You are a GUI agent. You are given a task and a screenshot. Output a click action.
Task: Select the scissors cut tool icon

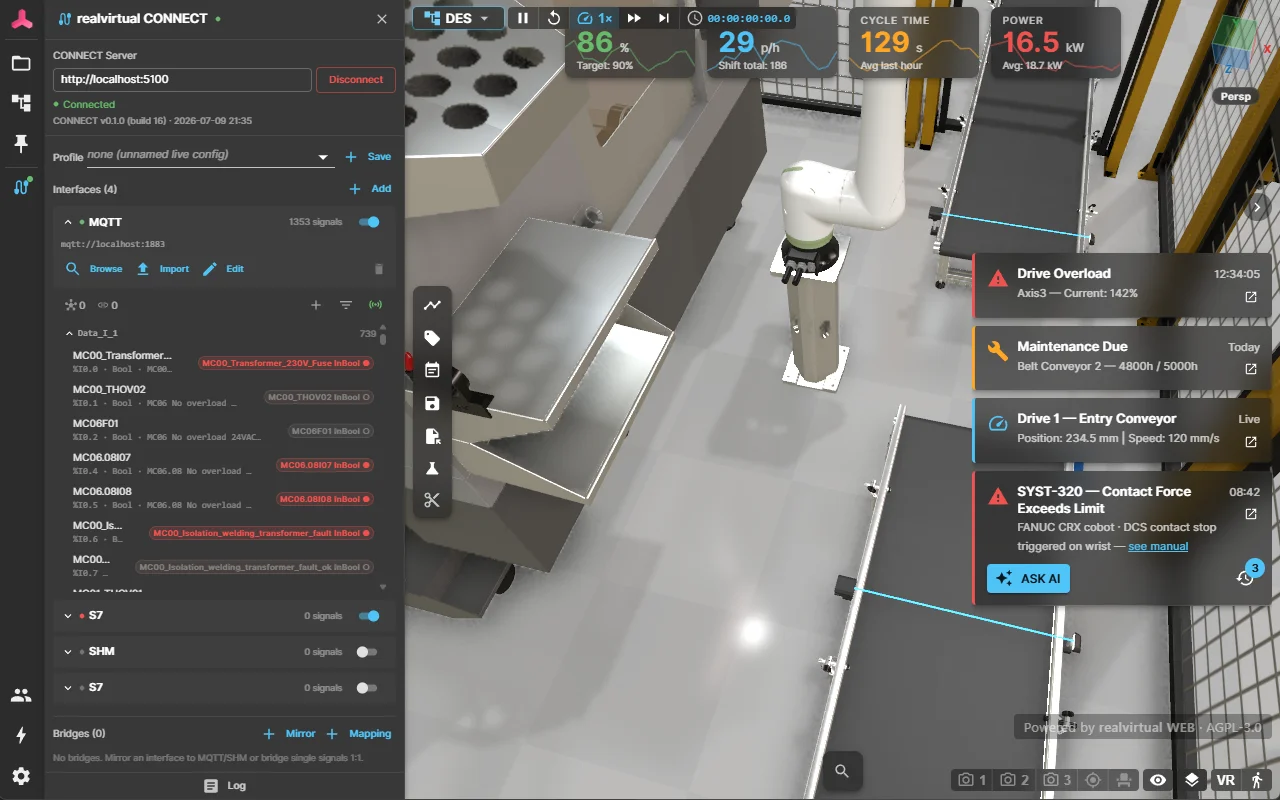[432, 500]
